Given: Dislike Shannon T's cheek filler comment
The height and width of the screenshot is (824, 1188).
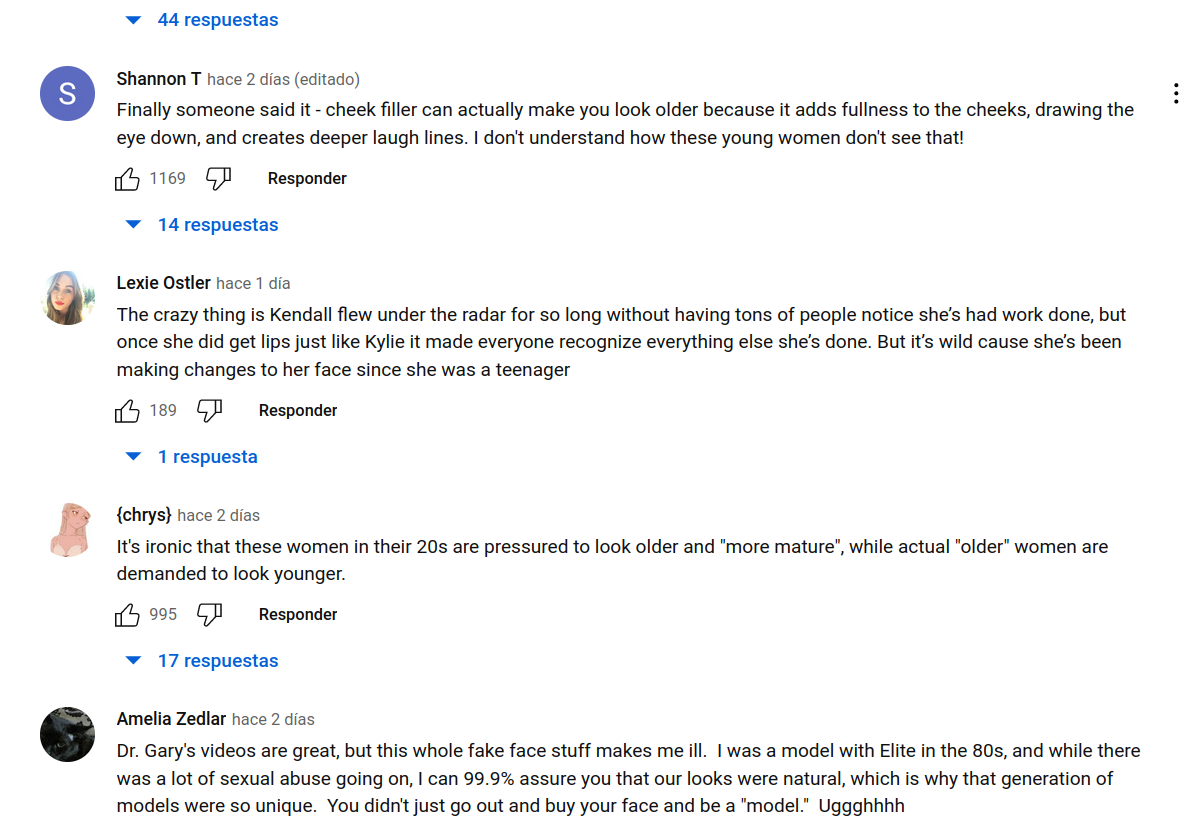Looking at the screenshot, I should tap(218, 179).
